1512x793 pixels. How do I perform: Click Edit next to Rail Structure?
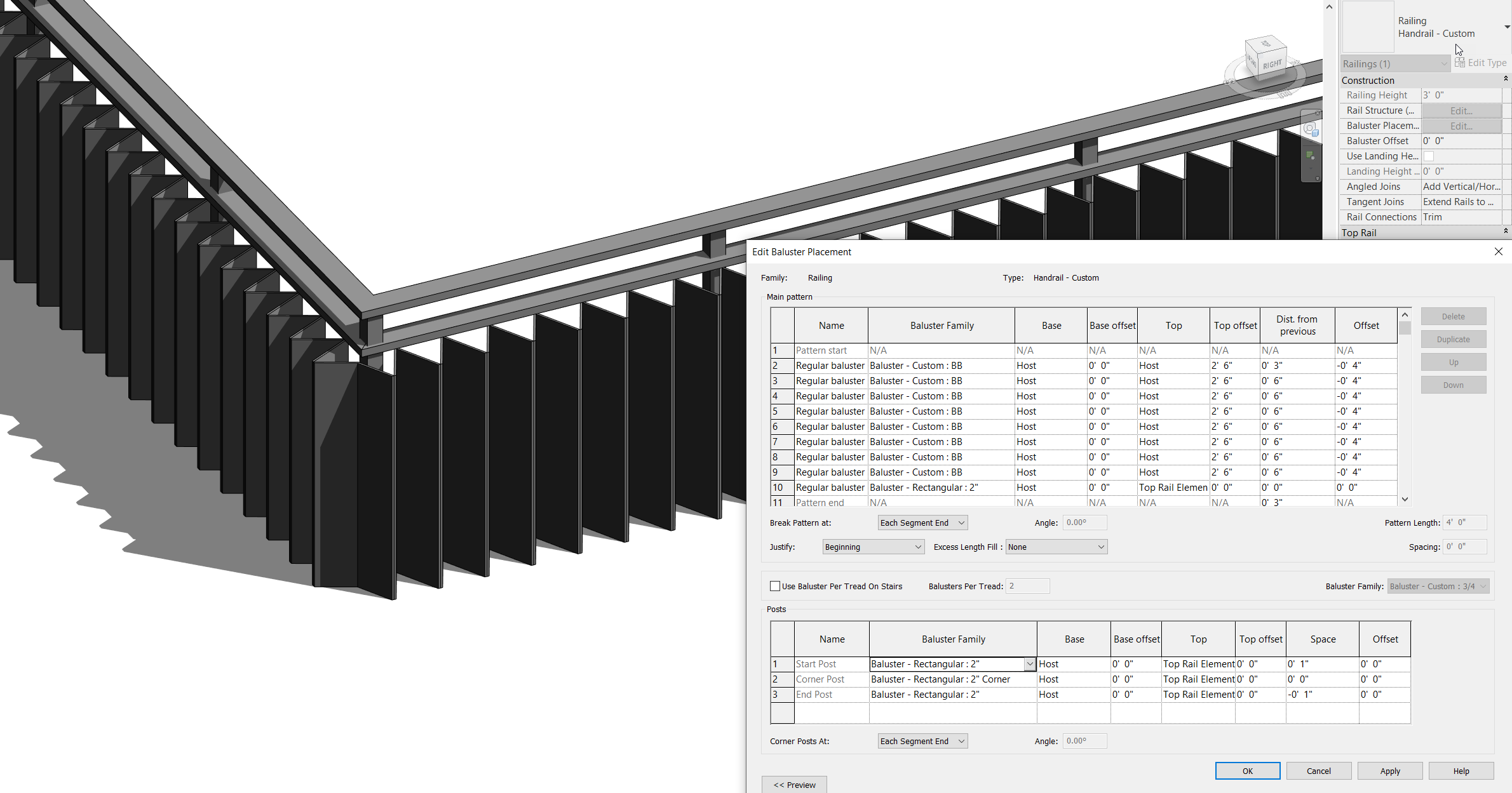[1461, 110]
